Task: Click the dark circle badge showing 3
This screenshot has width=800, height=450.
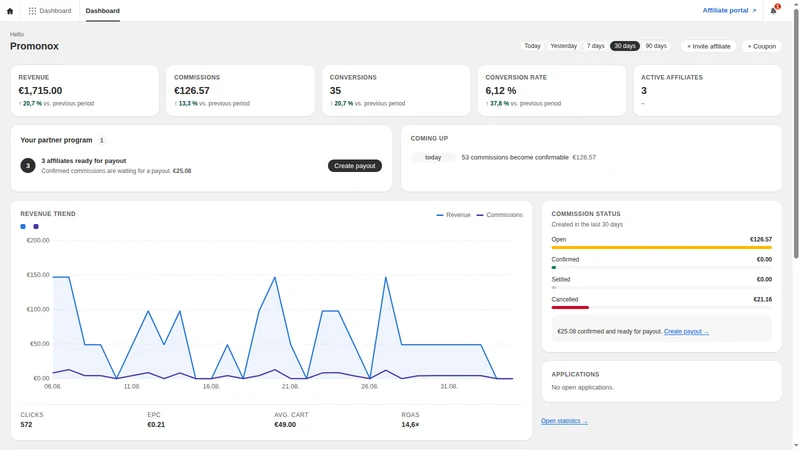Action: click(28, 166)
